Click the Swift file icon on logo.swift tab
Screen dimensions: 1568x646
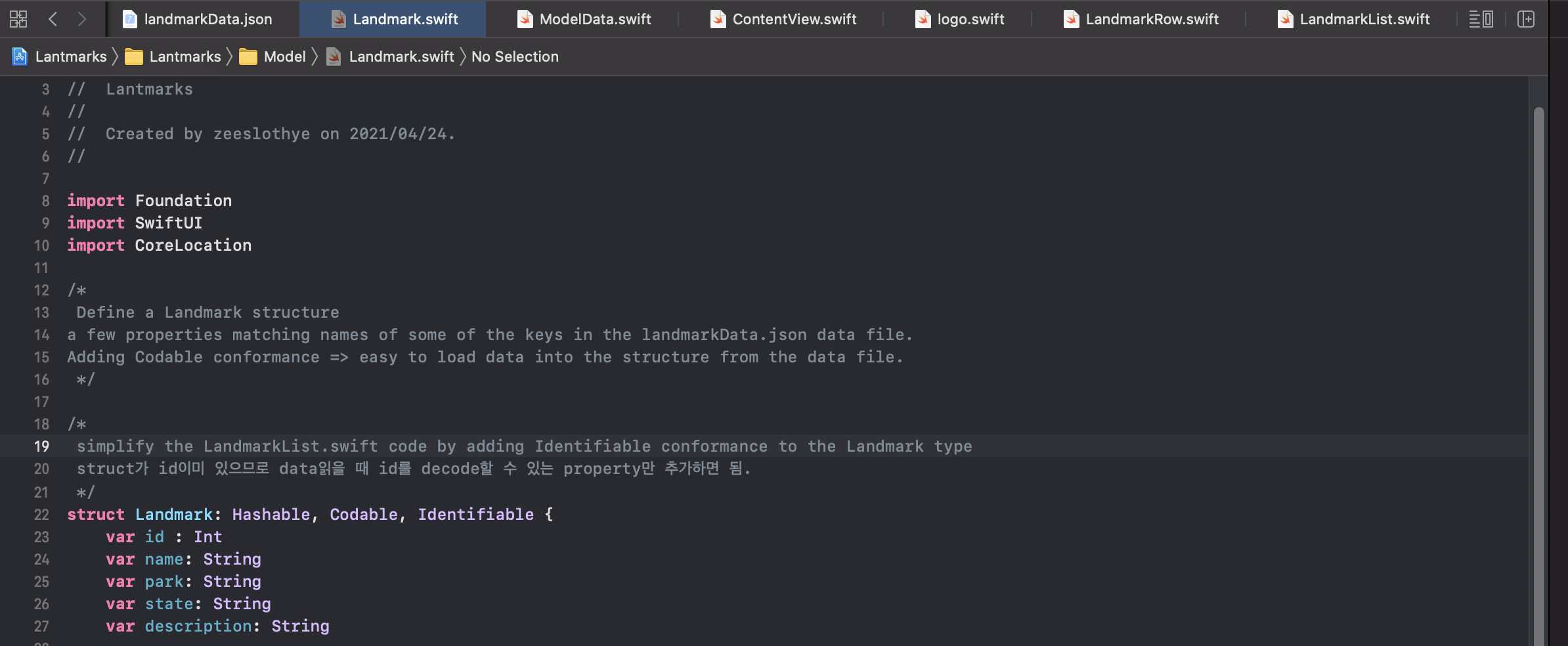pyautogui.click(x=923, y=19)
